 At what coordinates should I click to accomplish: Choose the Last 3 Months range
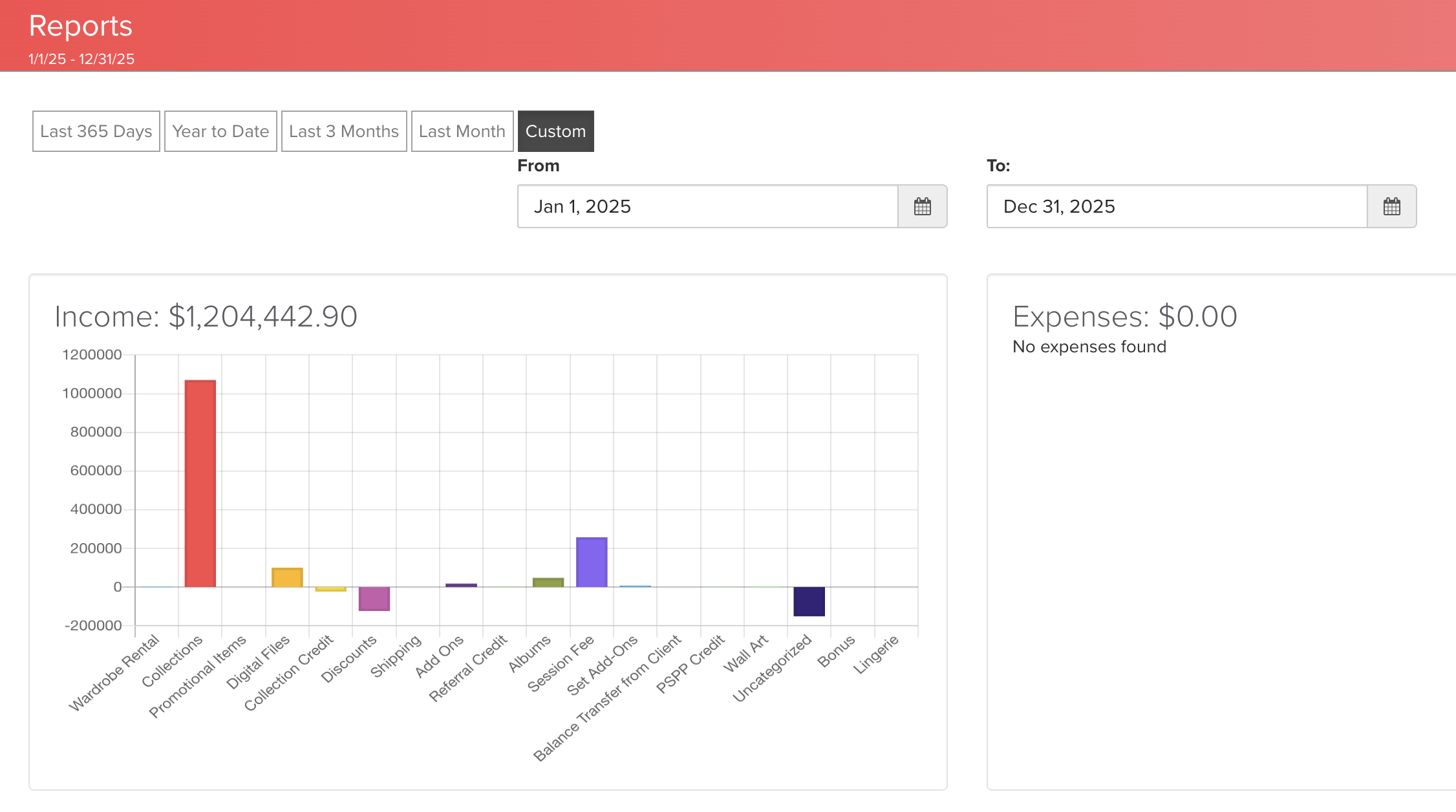click(x=344, y=131)
